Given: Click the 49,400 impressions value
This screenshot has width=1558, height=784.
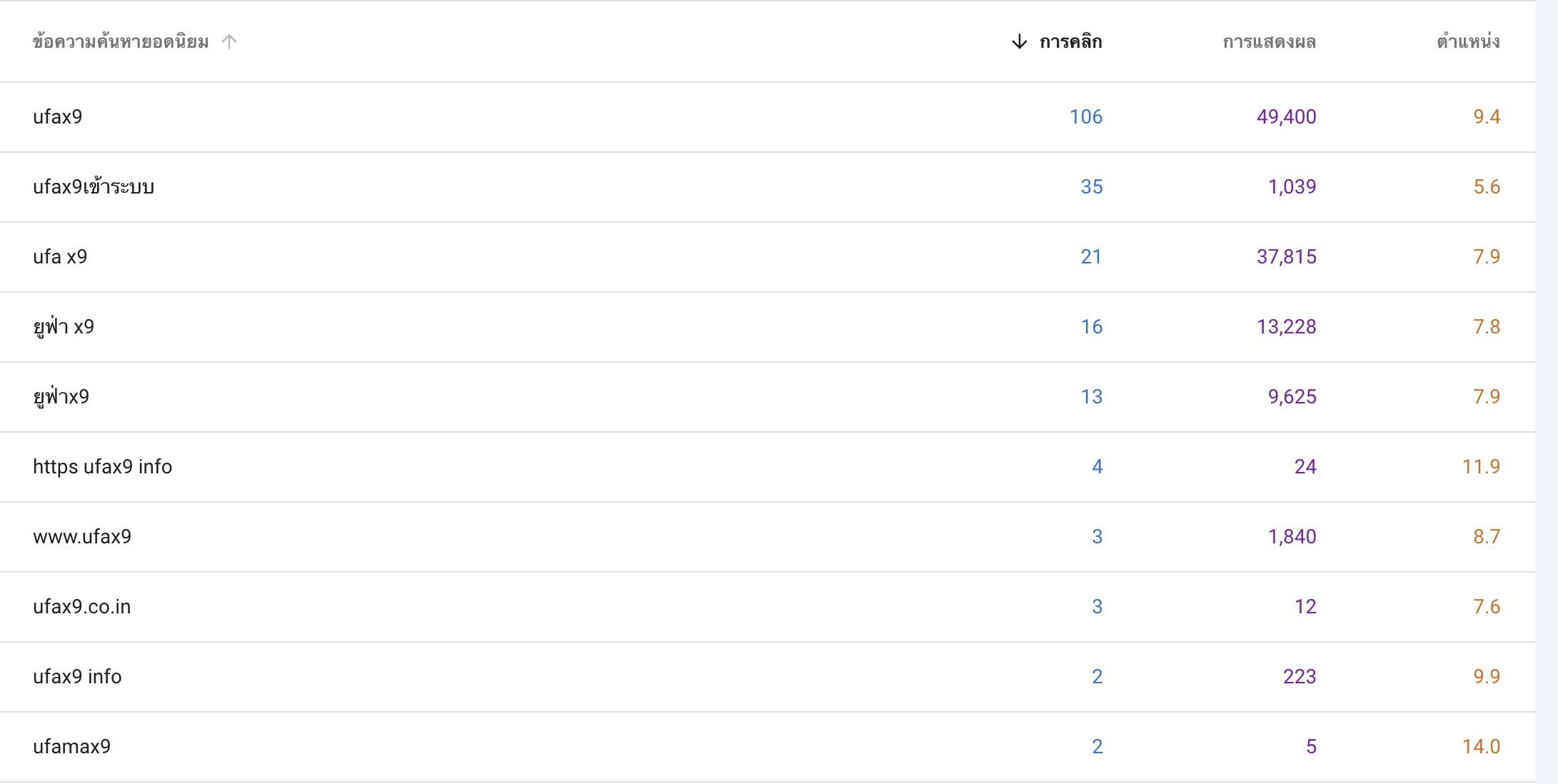Looking at the screenshot, I should [1286, 117].
